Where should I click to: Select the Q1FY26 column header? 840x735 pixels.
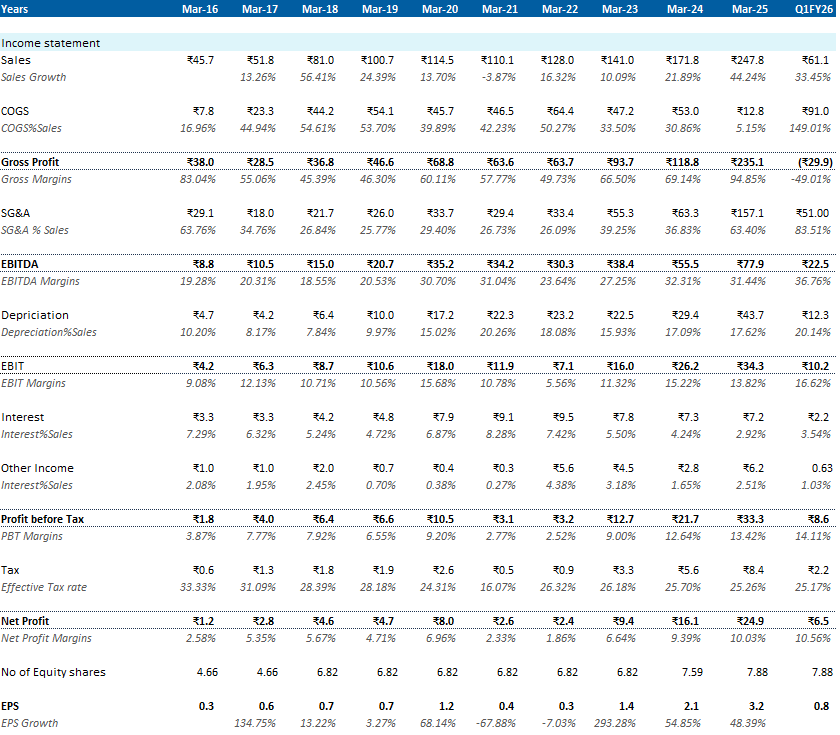point(814,9)
